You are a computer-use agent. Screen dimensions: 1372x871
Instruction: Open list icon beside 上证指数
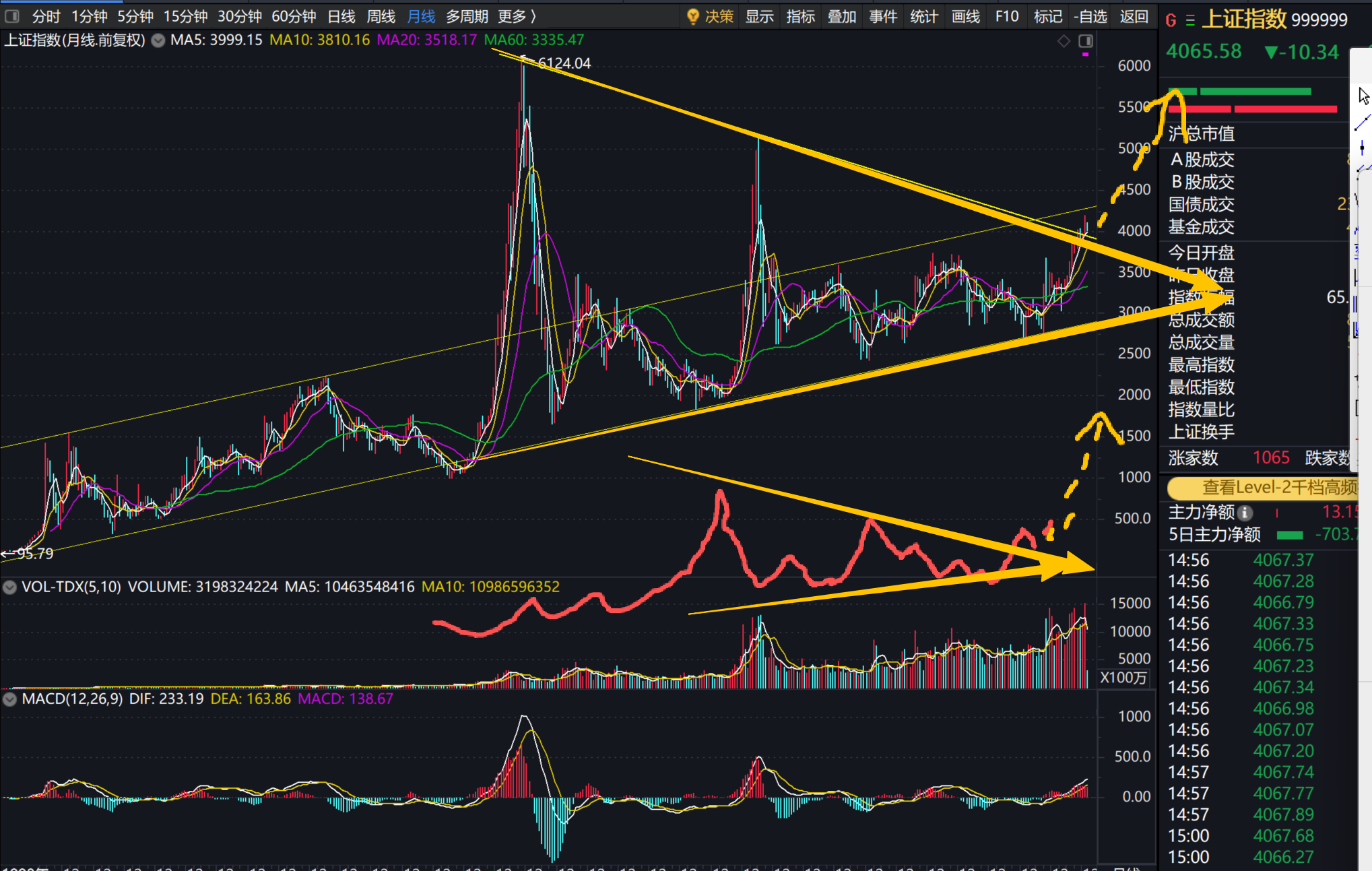coord(1190,20)
